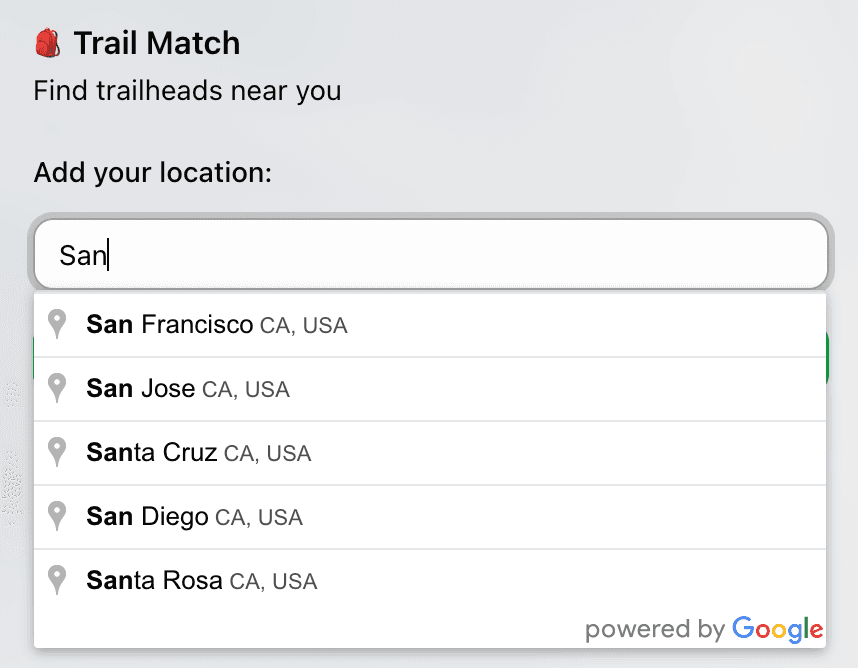This screenshot has width=858, height=668.
Task: Click the pin icon beside San Jose
Action: point(57,388)
